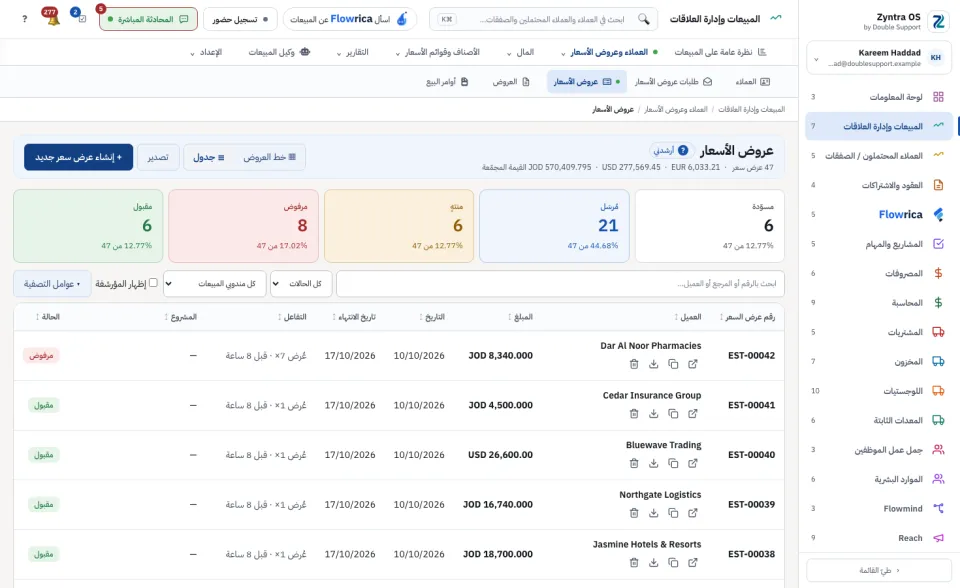
Task: Toggle إظهار المؤرشفة show archived checkbox
Action: coord(153,283)
